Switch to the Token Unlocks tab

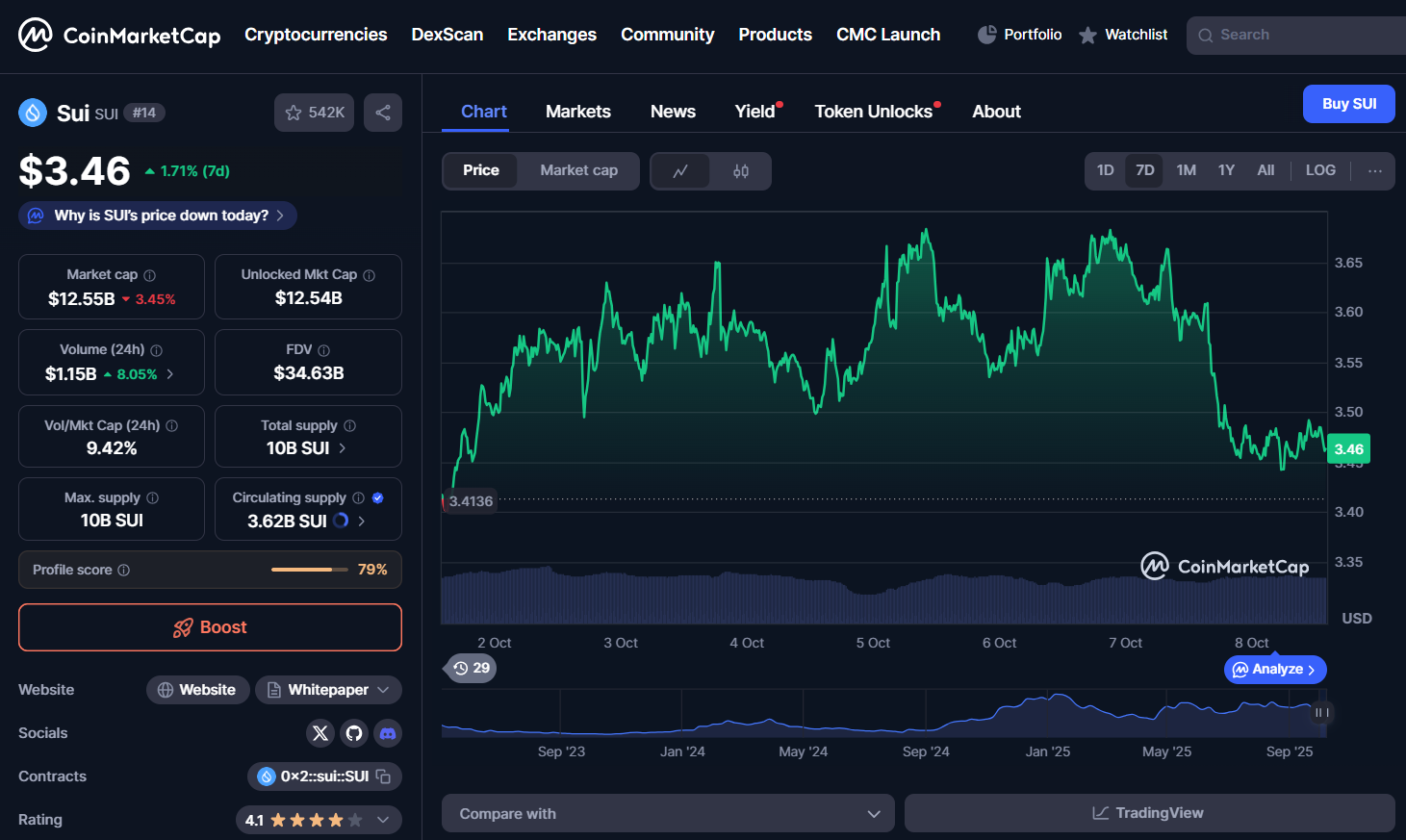point(873,112)
